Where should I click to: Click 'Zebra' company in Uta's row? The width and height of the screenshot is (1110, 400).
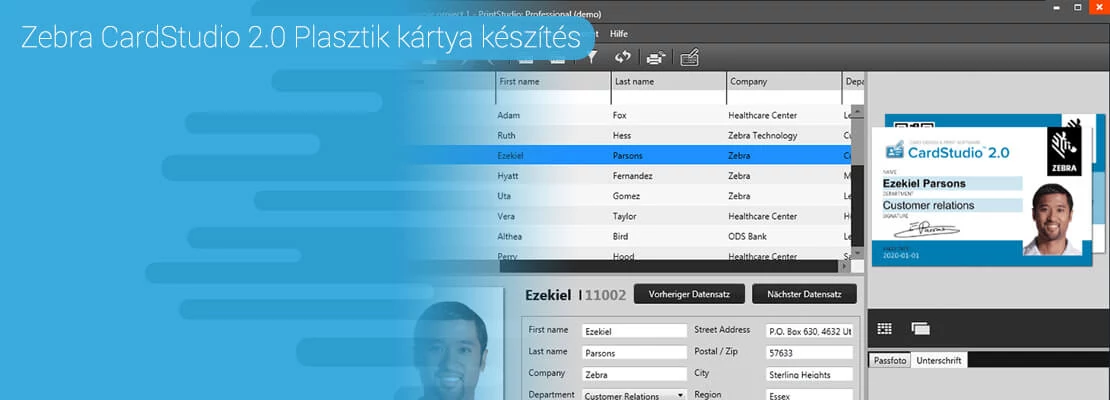[x=739, y=196]
